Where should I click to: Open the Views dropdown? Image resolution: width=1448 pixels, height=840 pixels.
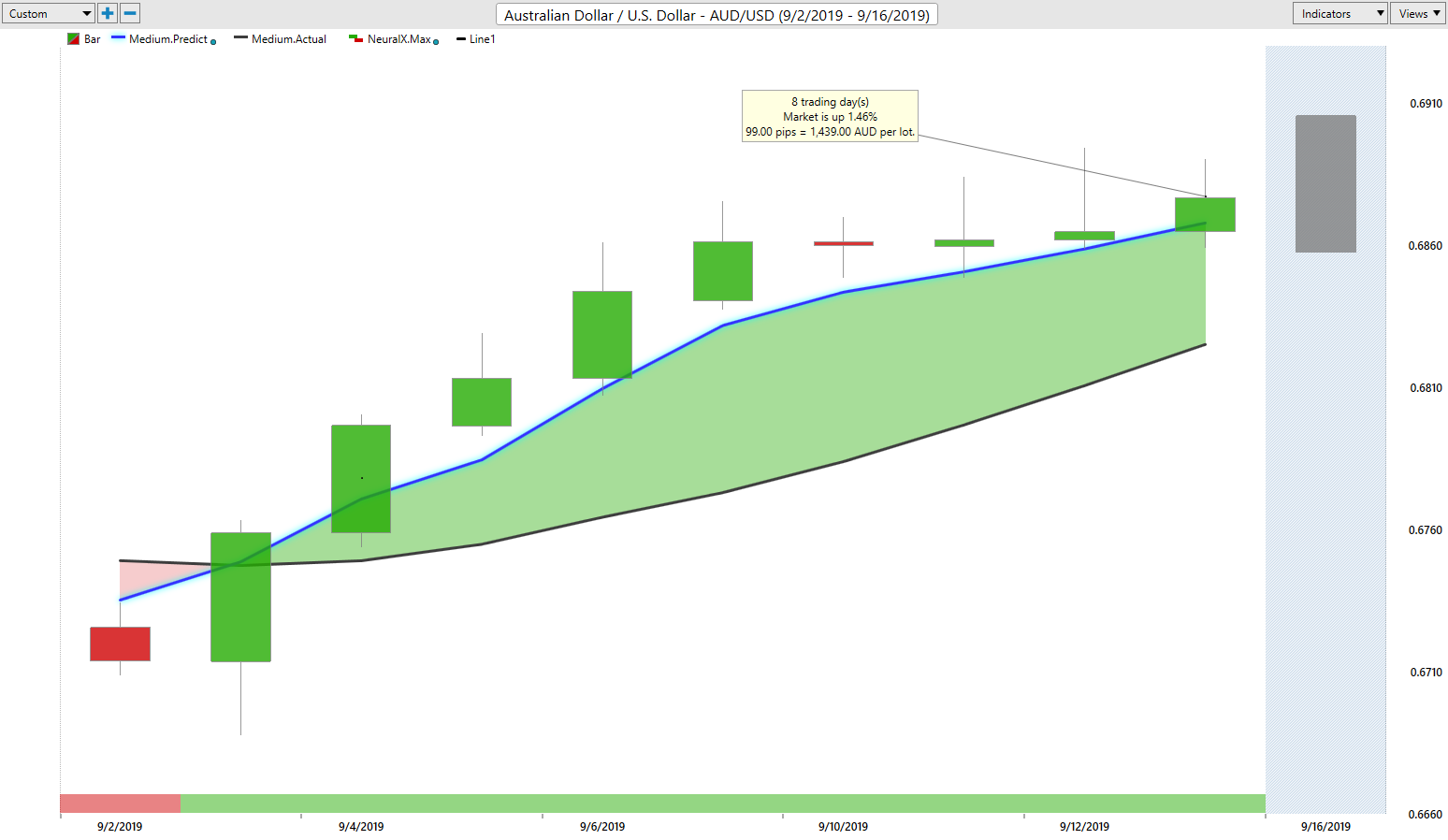coord(1418,13)
